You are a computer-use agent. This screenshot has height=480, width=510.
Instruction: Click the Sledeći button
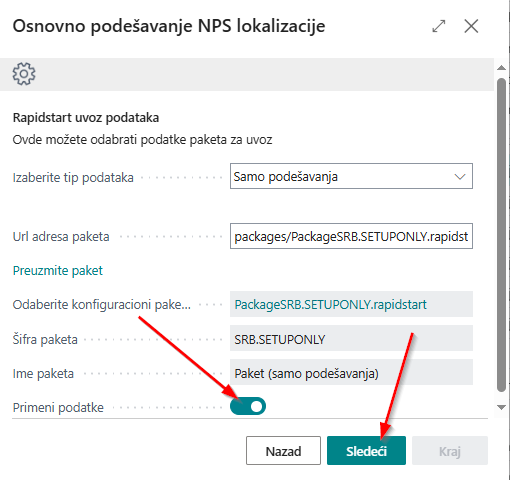pos(366,451)
